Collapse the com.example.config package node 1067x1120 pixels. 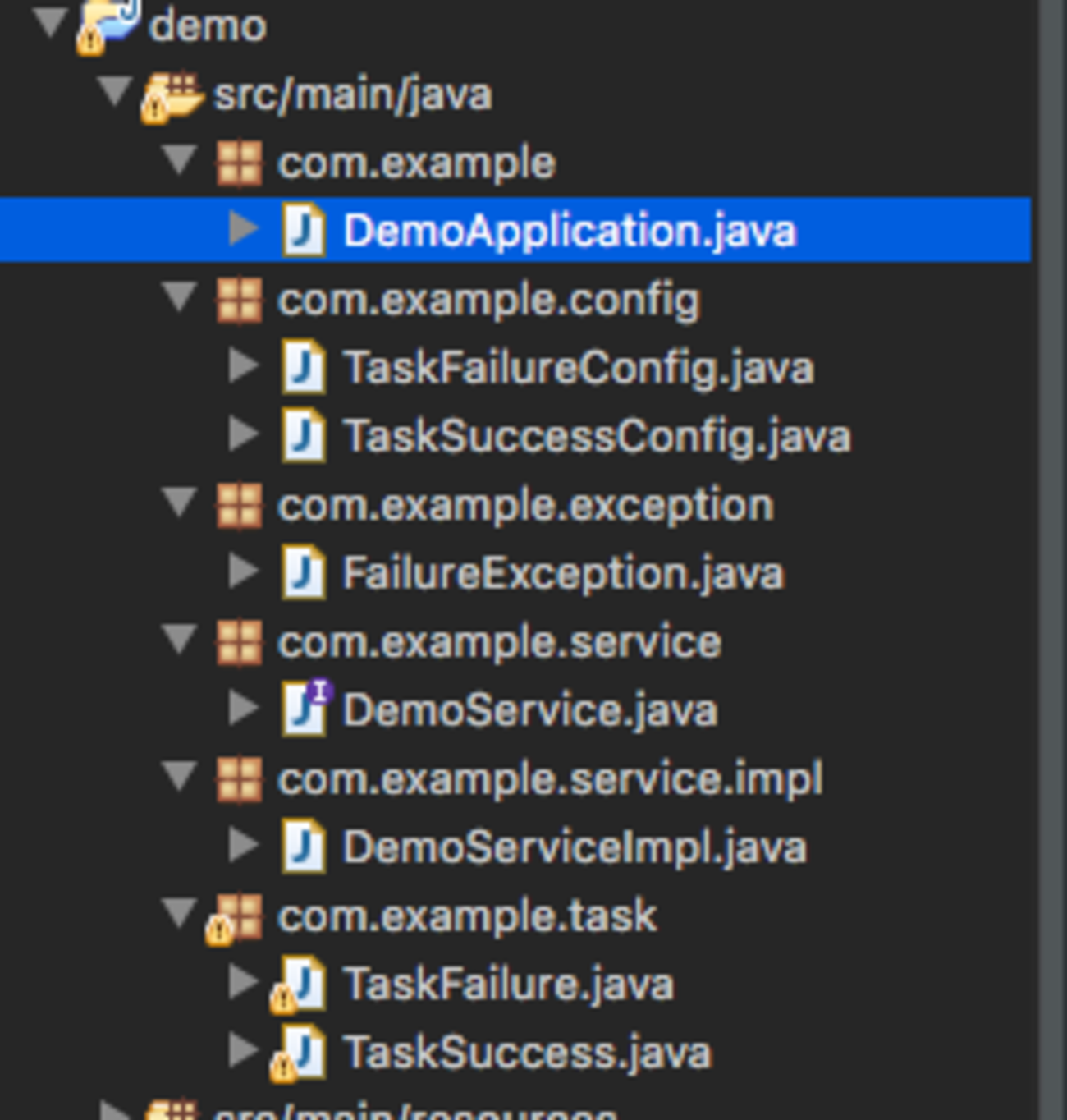click(x=180, y=296)
